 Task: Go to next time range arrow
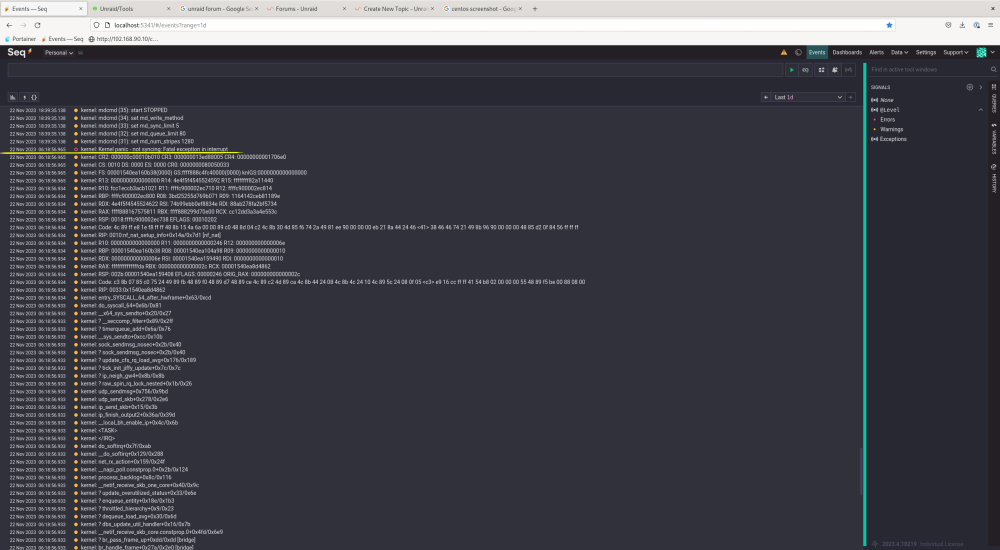pyautogui.click(x=850, y=97)
